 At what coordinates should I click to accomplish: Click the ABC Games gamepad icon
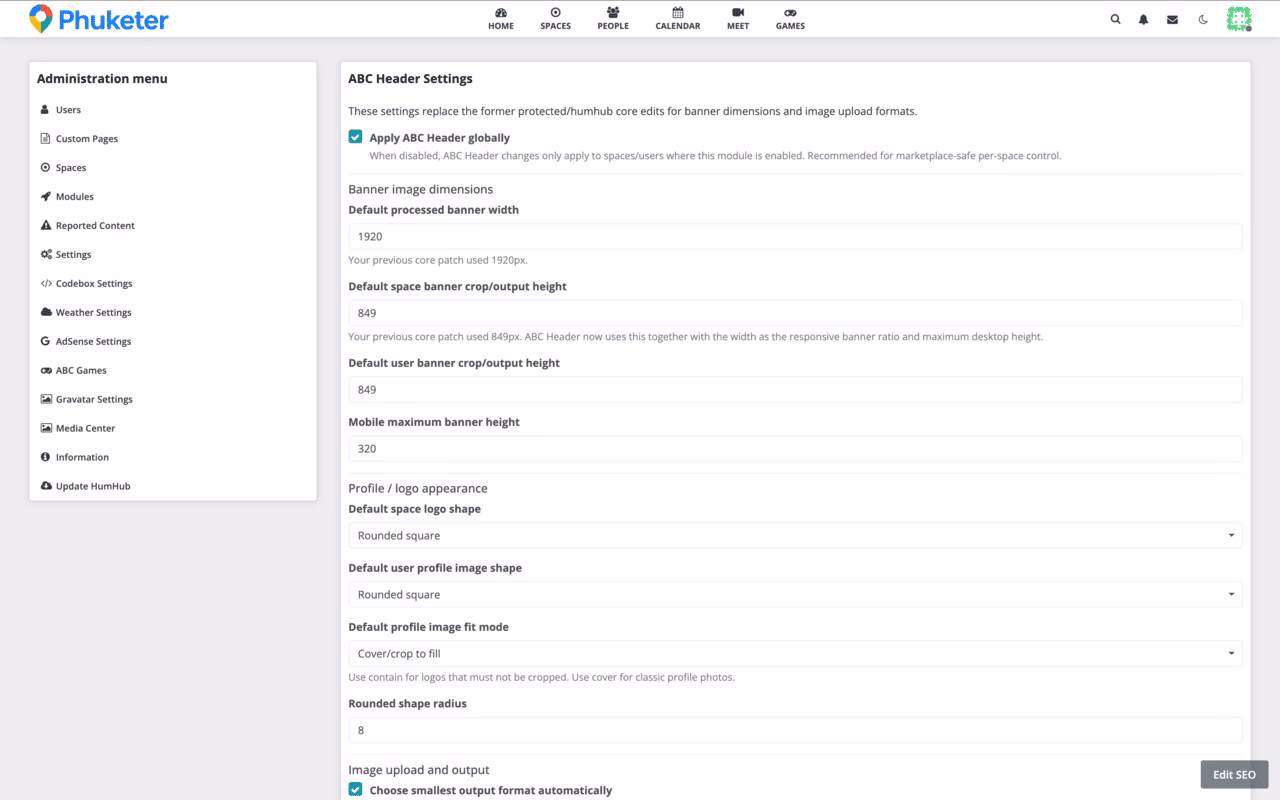point(46,371)
